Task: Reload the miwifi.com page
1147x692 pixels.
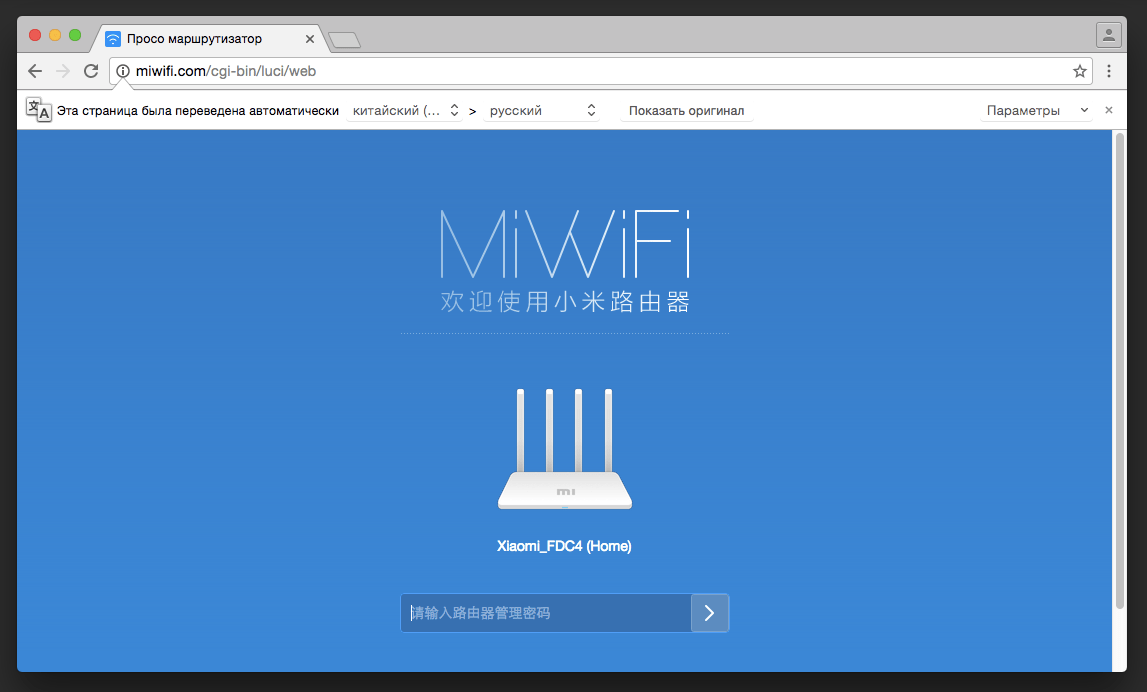Action: click(x=91, y=71)
